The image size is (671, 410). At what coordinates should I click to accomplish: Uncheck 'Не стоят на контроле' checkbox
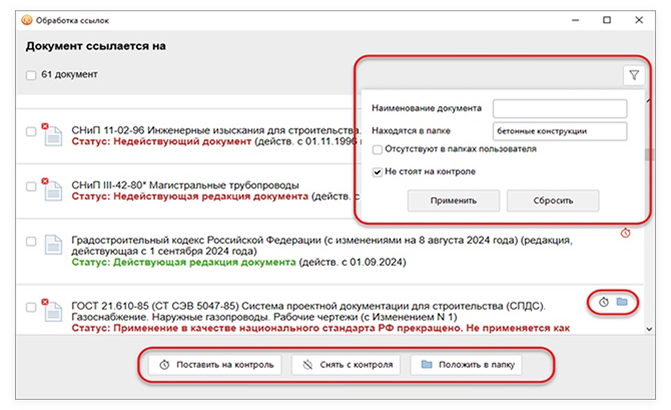click(x=376, y=172)
